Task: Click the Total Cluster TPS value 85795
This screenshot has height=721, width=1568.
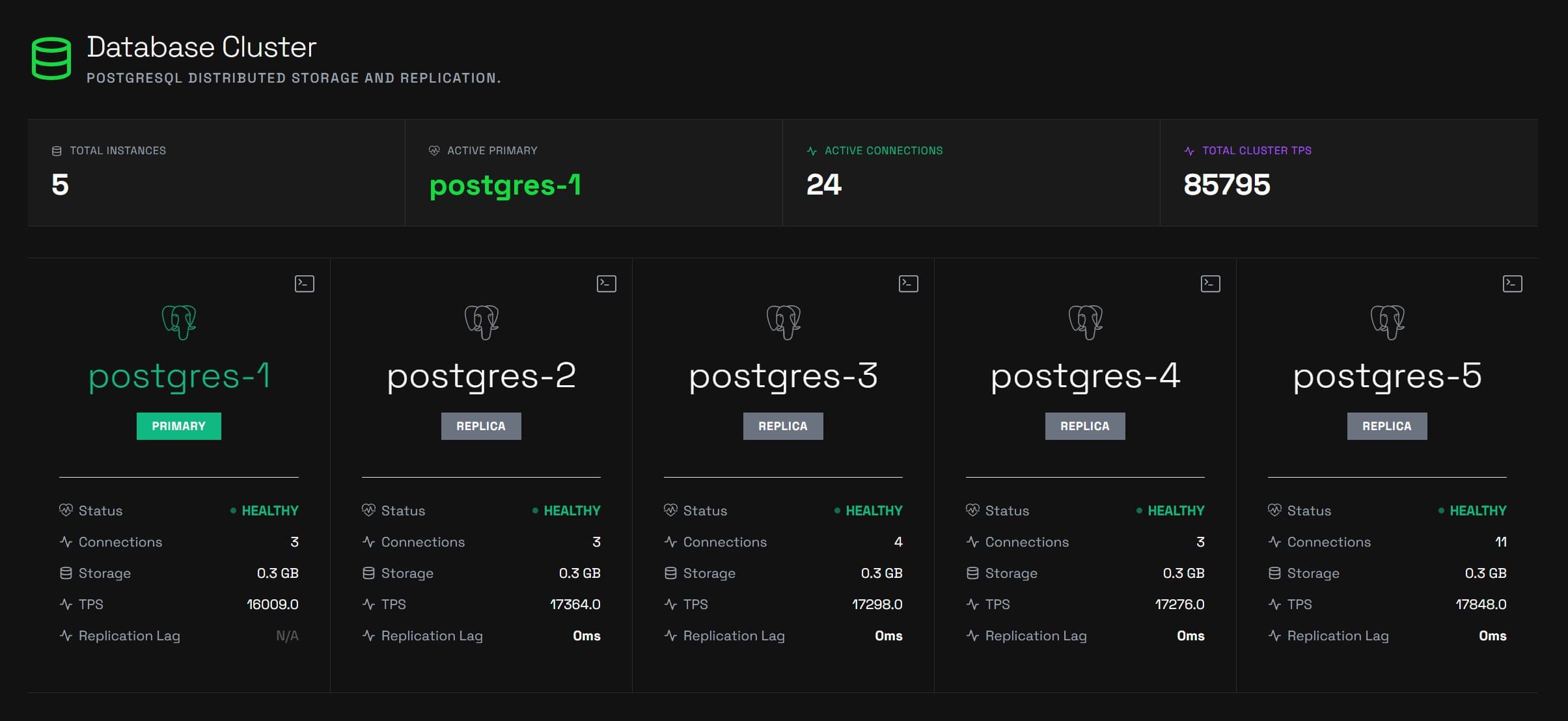Action: pos(1227,185)
